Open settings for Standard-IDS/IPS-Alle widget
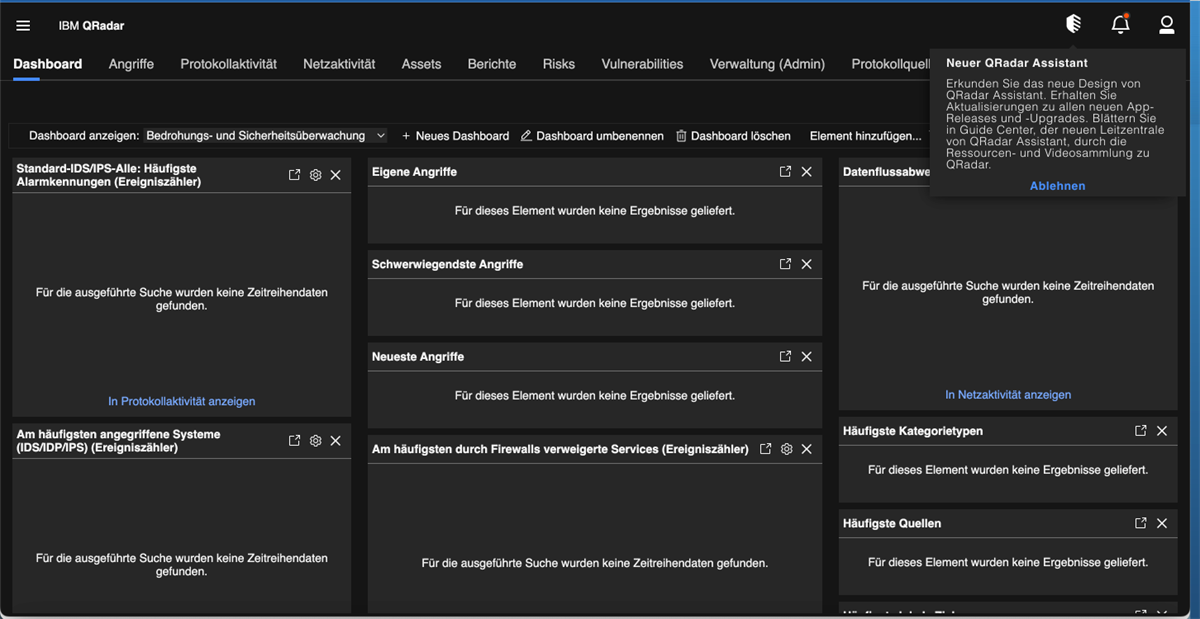 tap(315, 175)
